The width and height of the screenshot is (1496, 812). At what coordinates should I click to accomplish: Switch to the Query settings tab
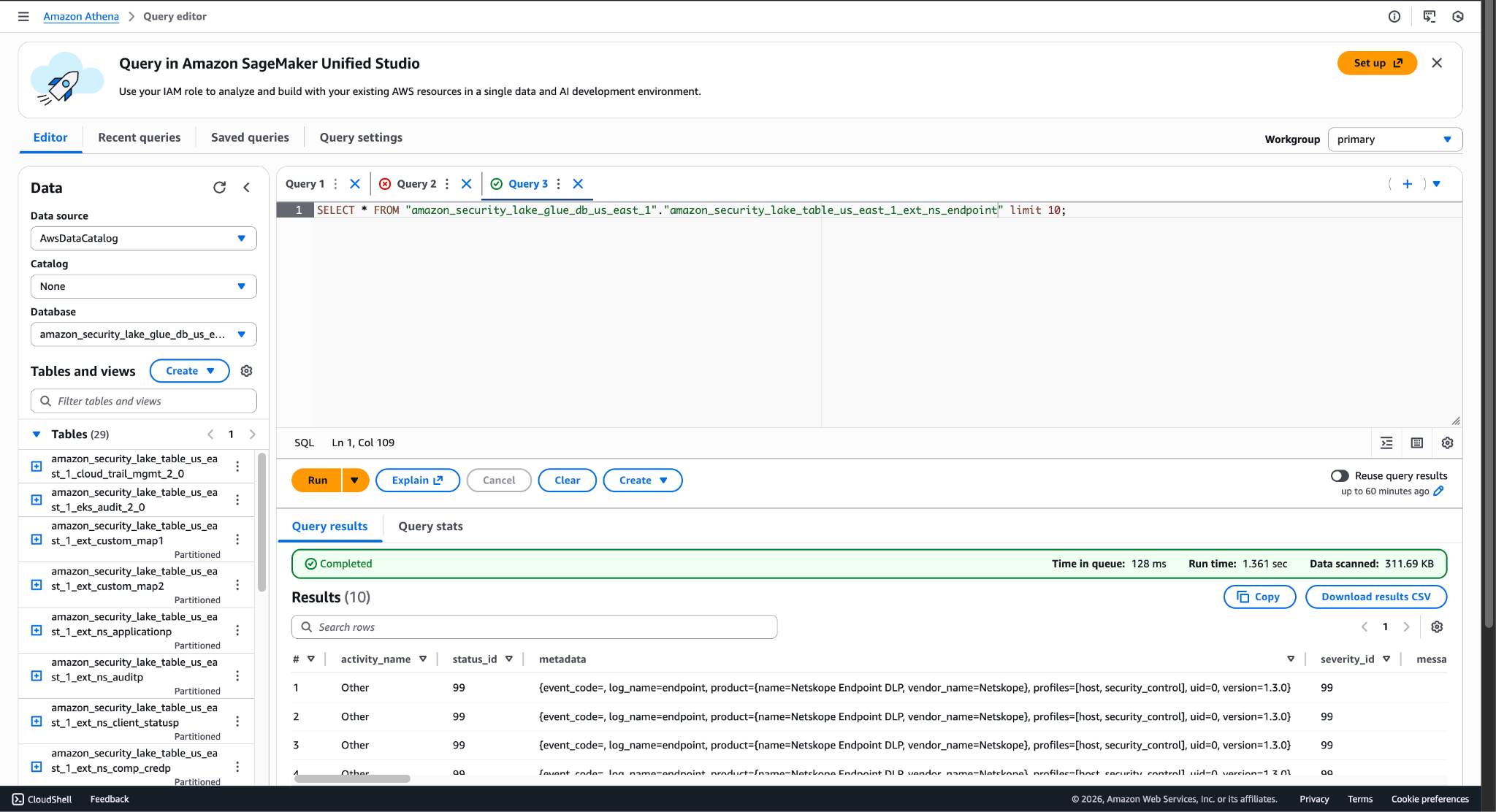tap(361, 137)
